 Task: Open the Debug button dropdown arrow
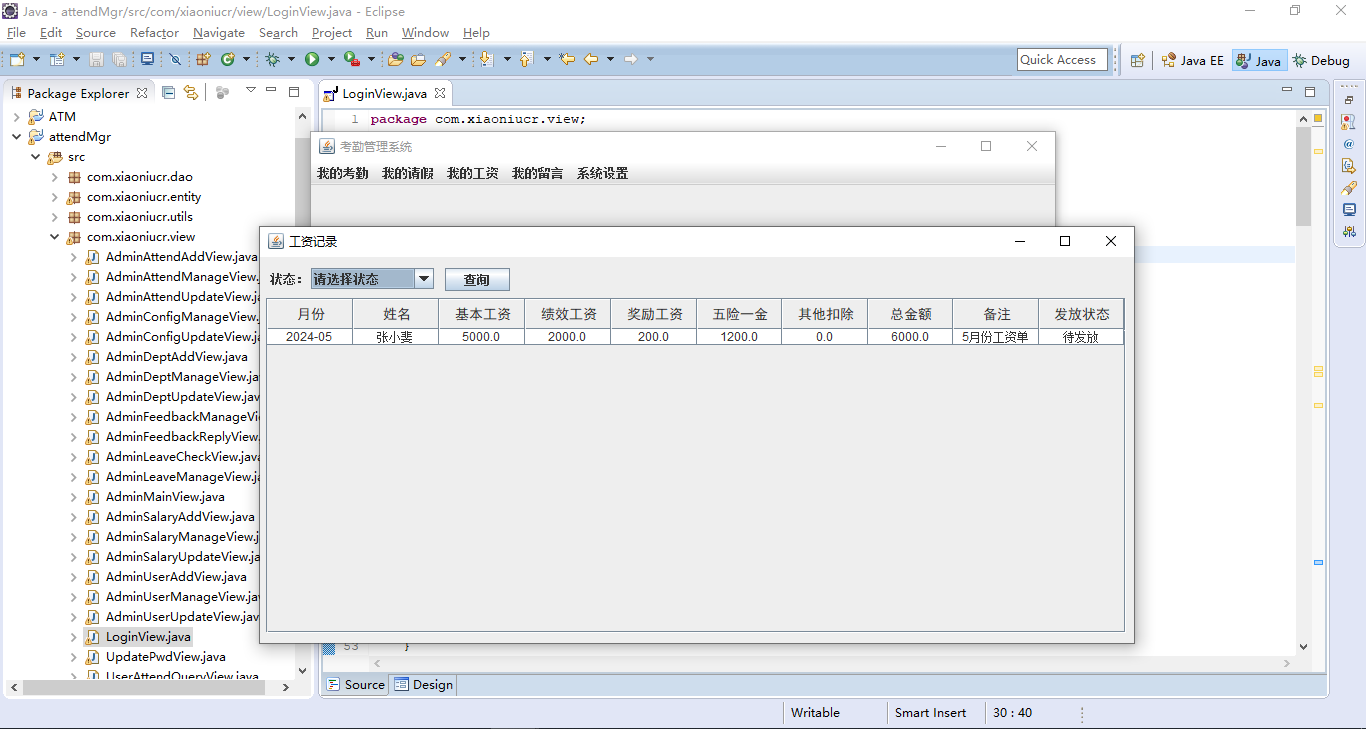(x=291, y=60)
